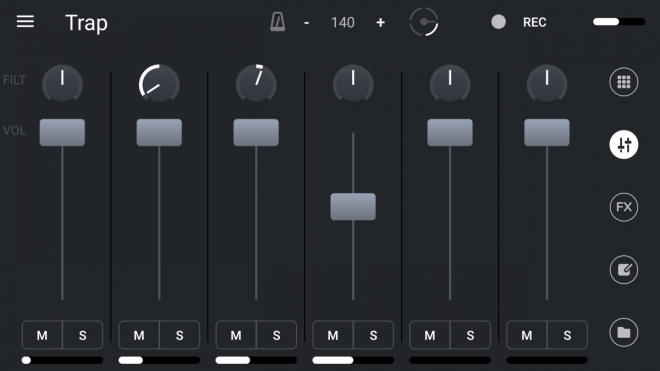660x371 pixels.
Task: Click first channel volume fader handle
Action: click(62, 132)
